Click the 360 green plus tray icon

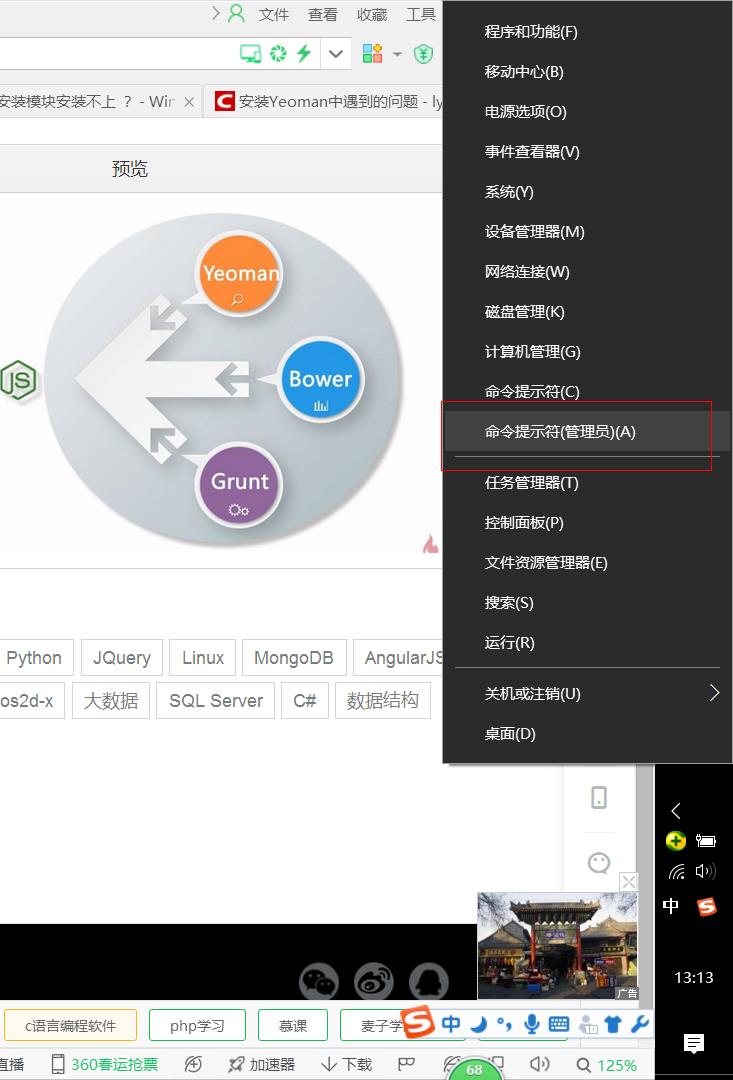[676, 840]
